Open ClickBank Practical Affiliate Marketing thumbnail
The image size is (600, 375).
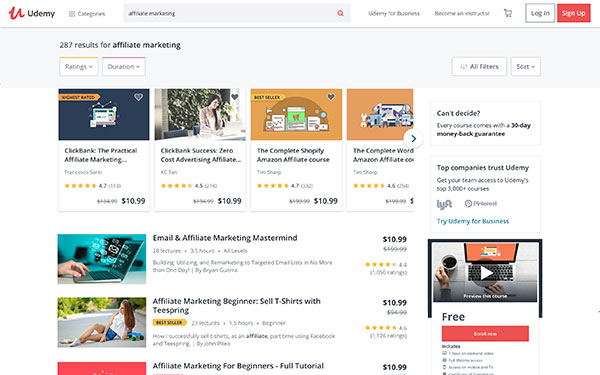pos(104,114)
